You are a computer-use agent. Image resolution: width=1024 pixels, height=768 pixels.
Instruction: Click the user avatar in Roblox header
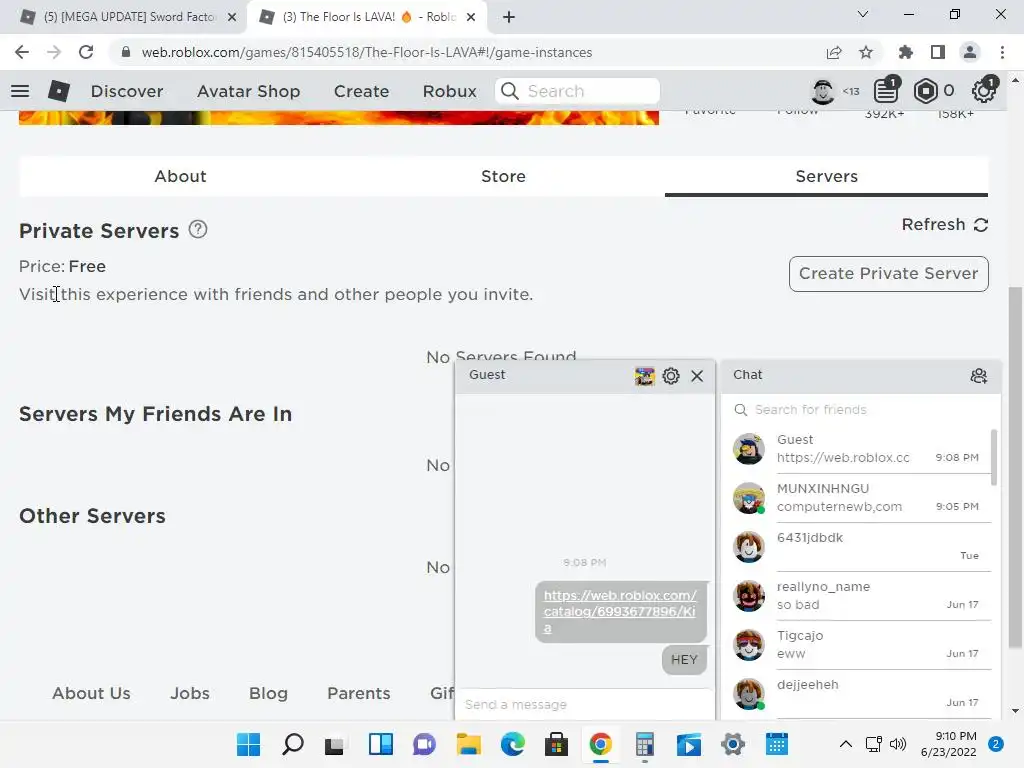[x=822, y=91]
